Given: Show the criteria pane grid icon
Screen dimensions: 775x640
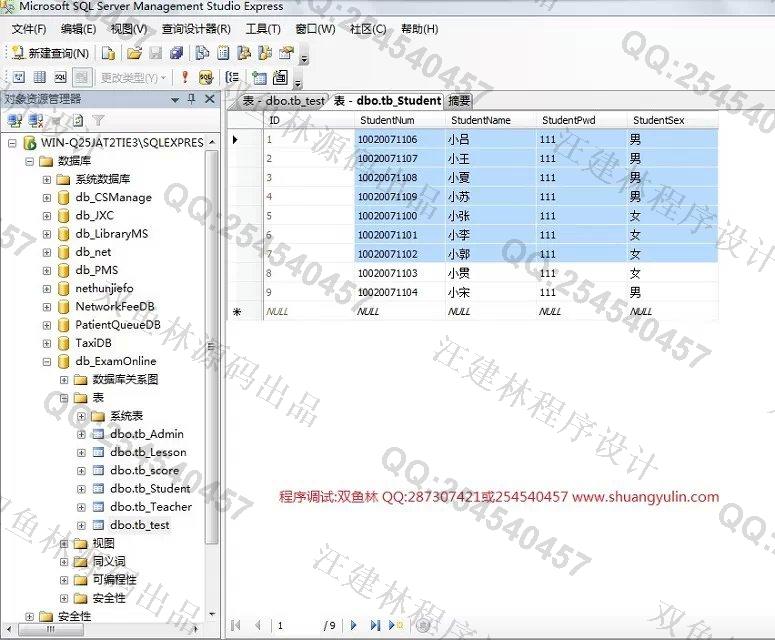Looking at the screenshot, I should pos(40,77).
